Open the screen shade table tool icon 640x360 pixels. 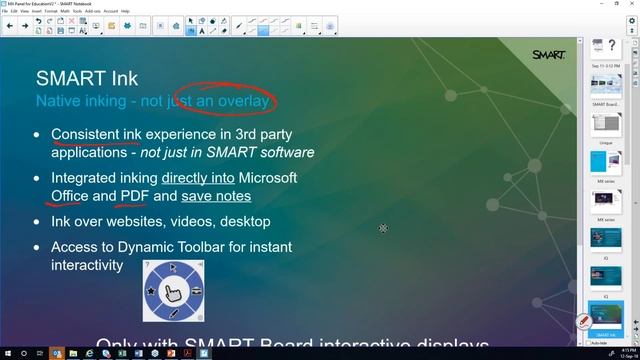(83, 21)
